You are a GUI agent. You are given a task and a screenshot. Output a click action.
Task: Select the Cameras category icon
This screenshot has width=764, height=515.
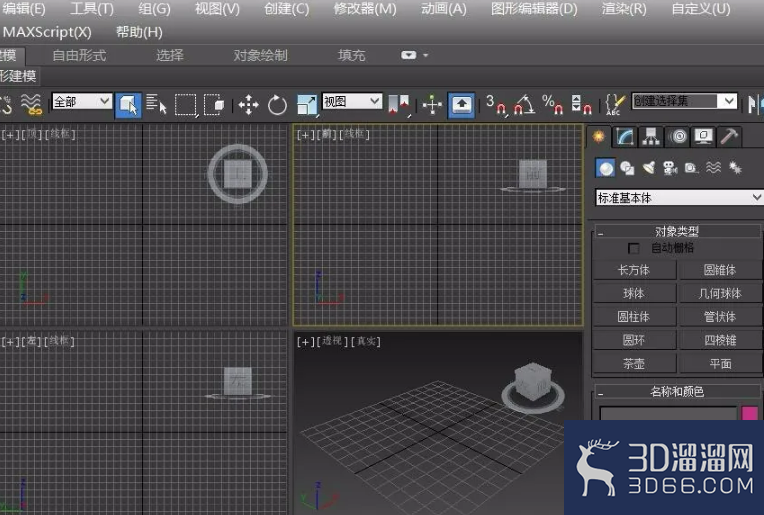670,168
